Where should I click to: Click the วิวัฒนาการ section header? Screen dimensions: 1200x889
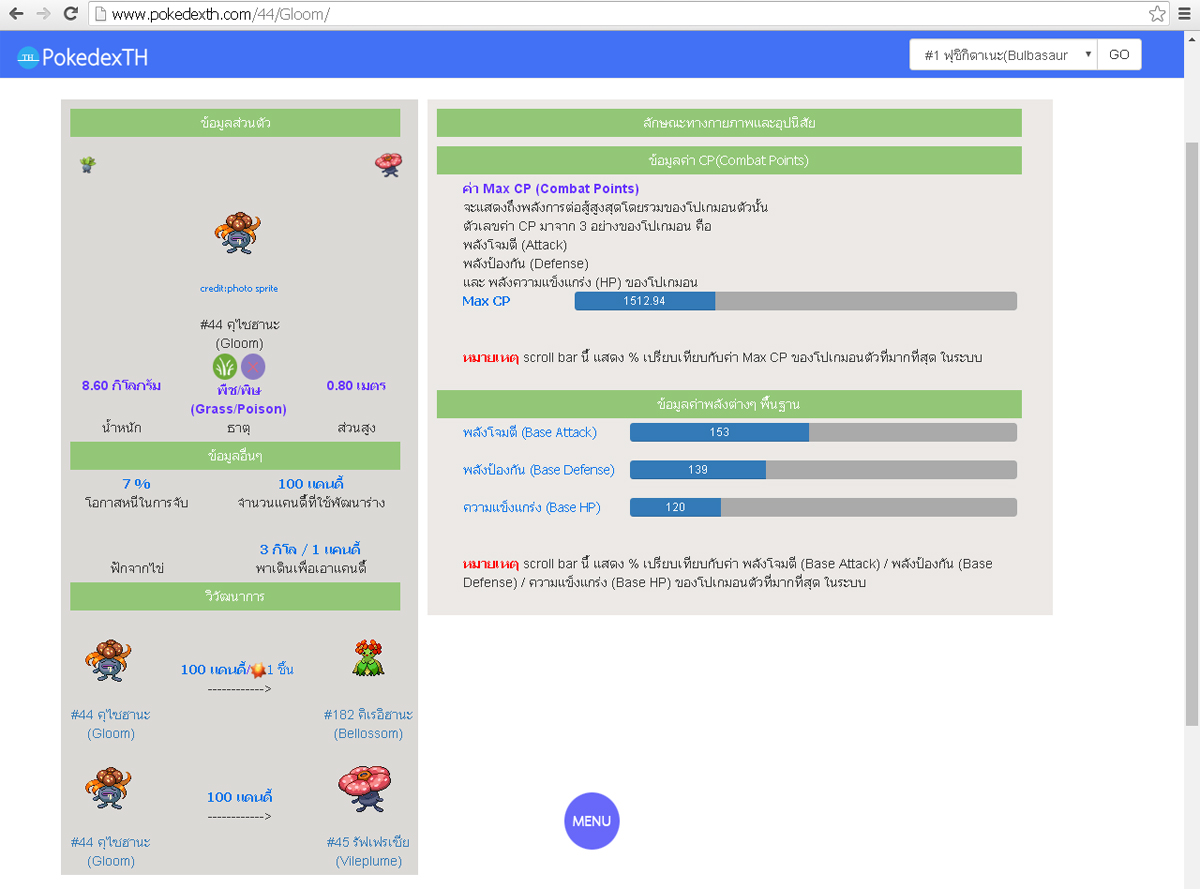pos(235,596)
